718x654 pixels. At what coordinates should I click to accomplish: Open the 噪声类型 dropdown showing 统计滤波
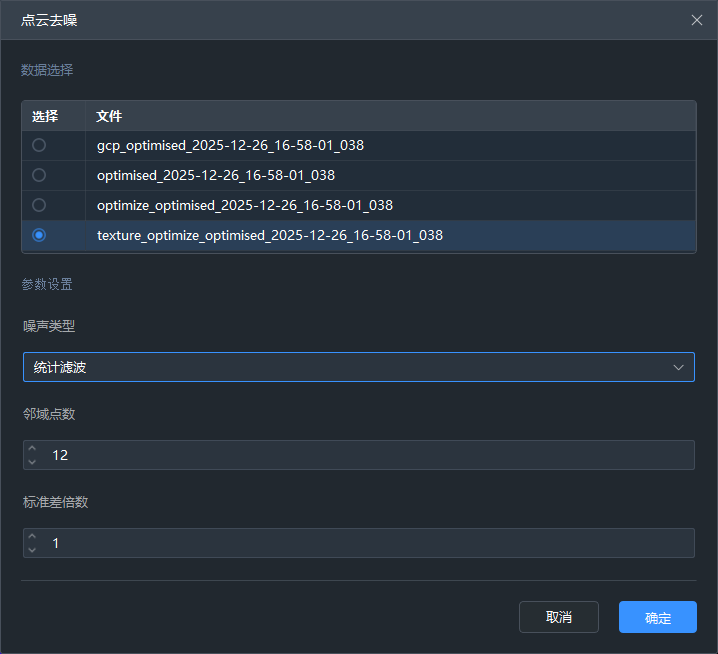358,367
